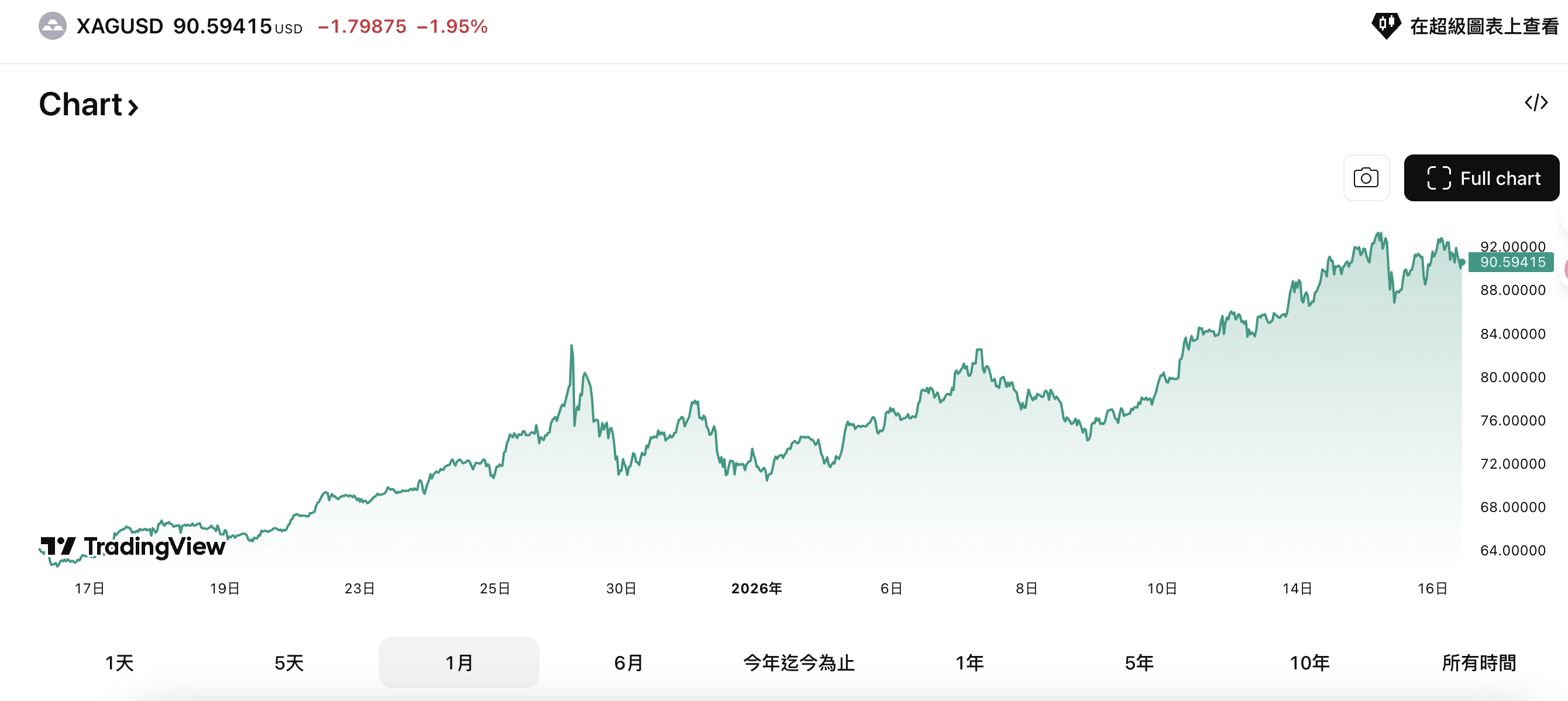Select the 5天 time range

click(289, 662)
